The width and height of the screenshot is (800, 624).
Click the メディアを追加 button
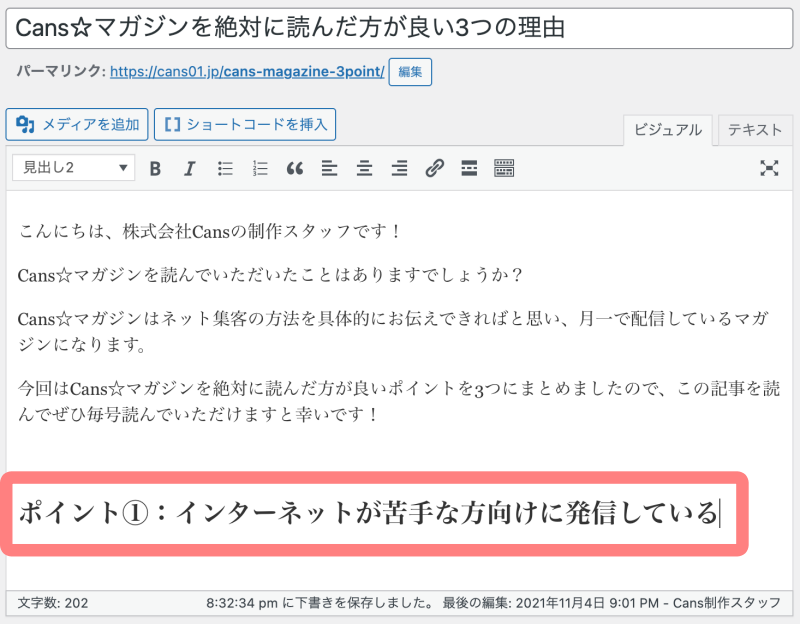[78, 125]
